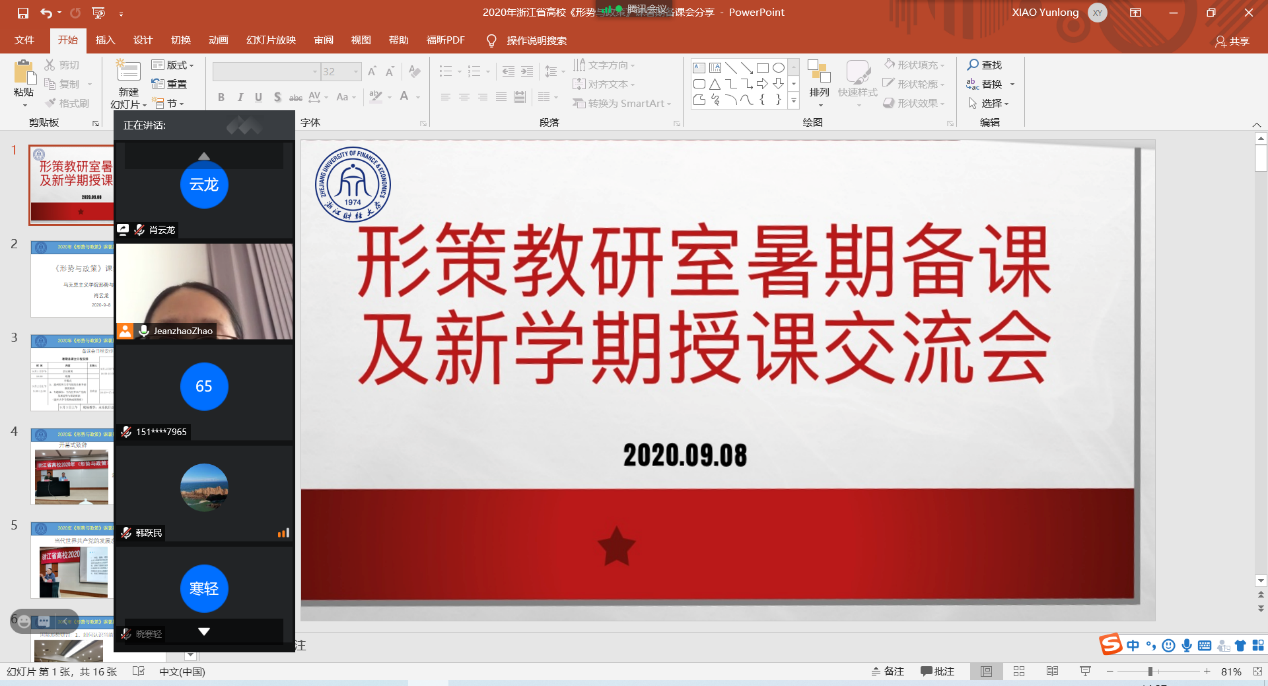1268x686 pixels.
Task: Start slideshow from status bar icon
Action: click(x=1085, y=671)
